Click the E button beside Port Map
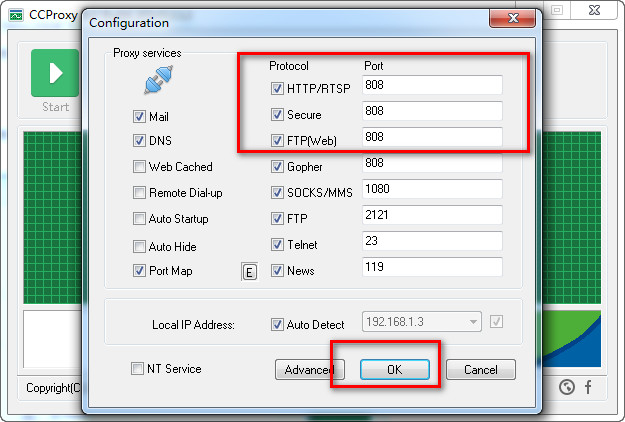 point(250,272)
